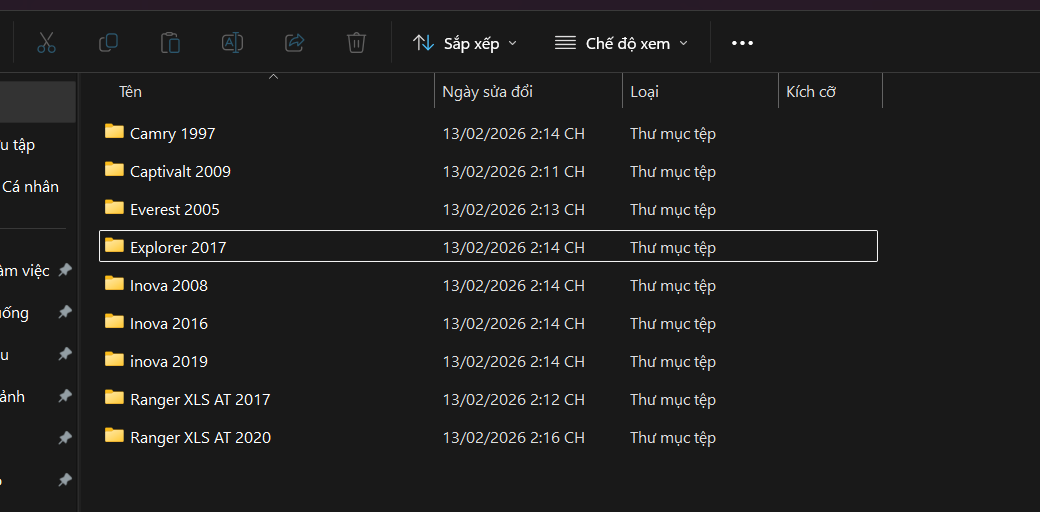Open the Sắp xếp sort dropdown
Viewport: 1040px width, 512px height.
point(465,43)
